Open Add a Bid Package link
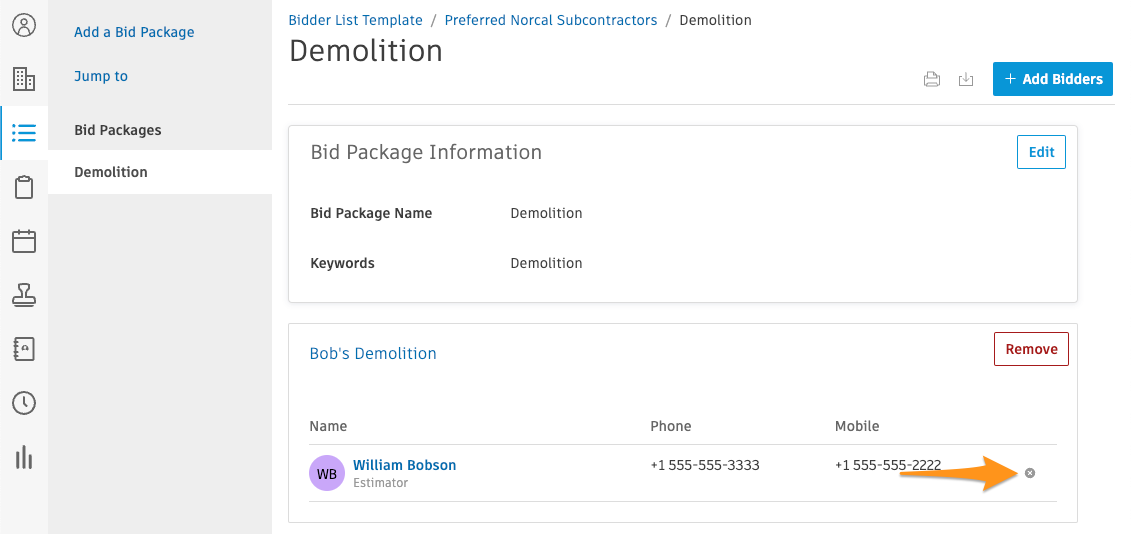The image size is (1131, 534). point(134,32)
